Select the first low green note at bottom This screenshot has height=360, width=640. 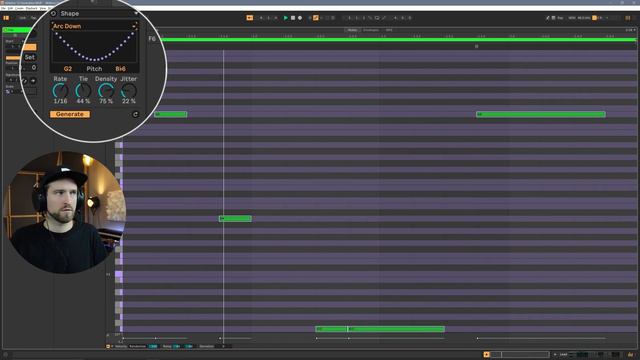point(331,329)
